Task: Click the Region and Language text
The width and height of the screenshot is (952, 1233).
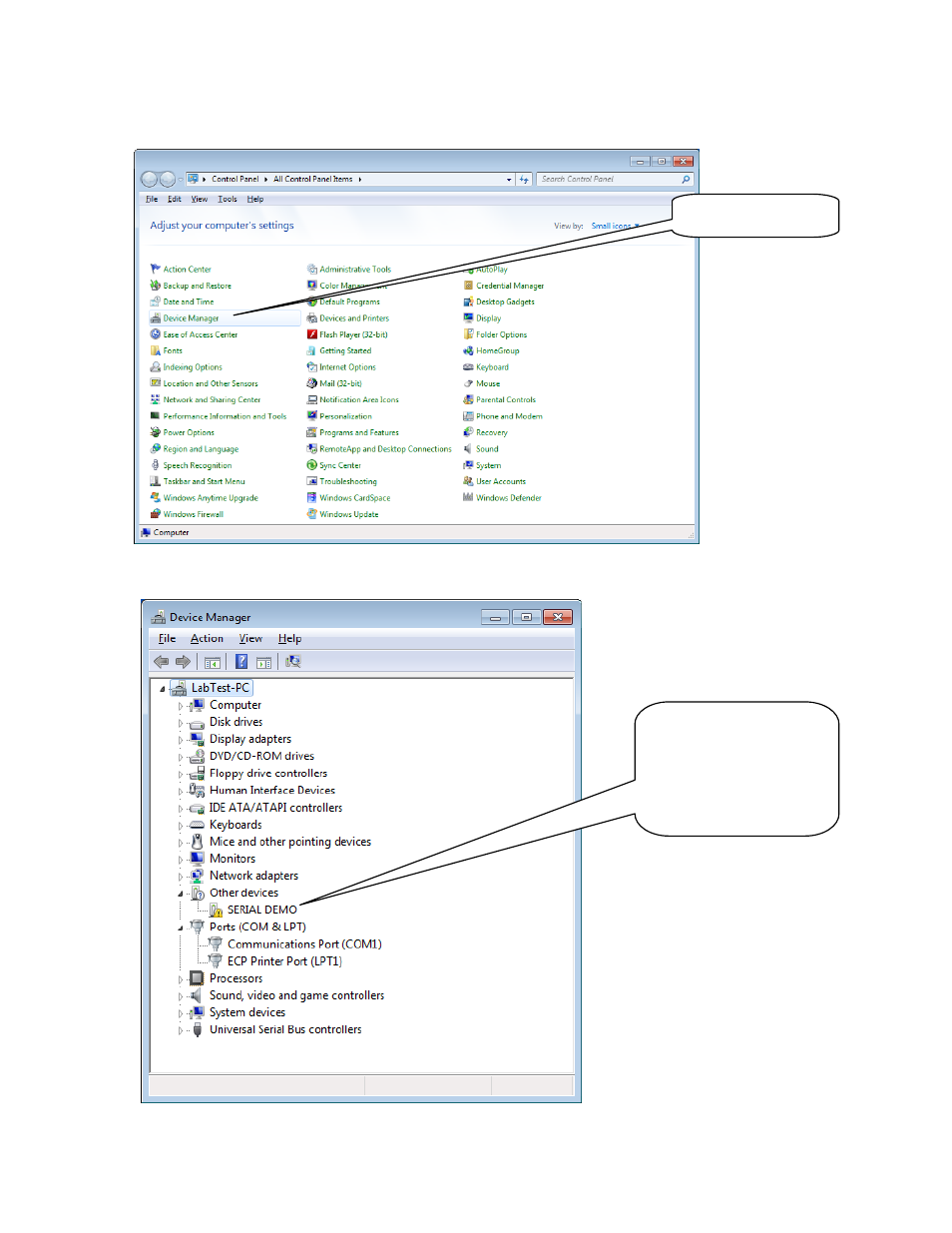Action: click(x=201, y=449)
